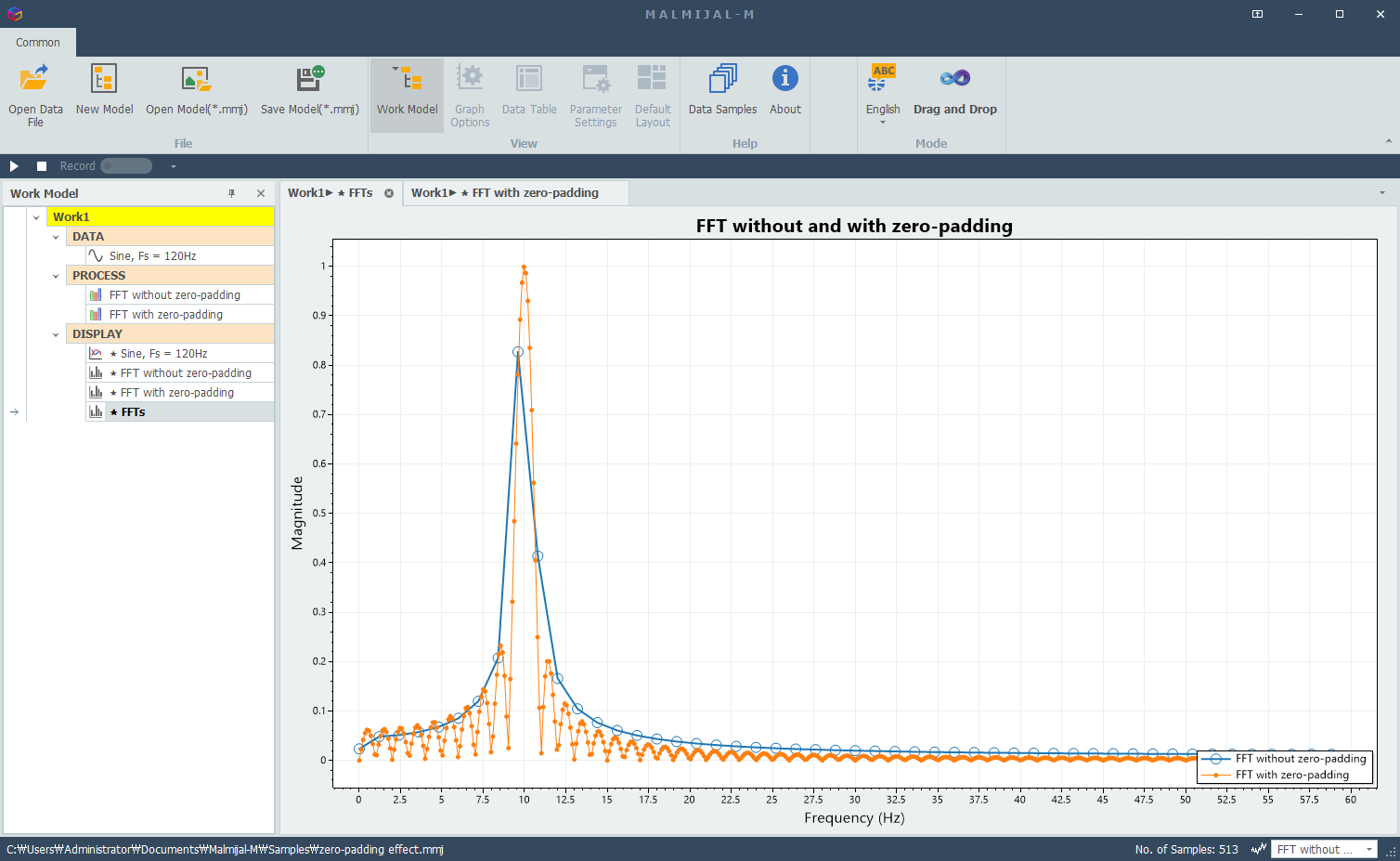Select the Work1 root node
Image resolution: width=1400 pixels, height=861 pixels.
click(161, 217)
